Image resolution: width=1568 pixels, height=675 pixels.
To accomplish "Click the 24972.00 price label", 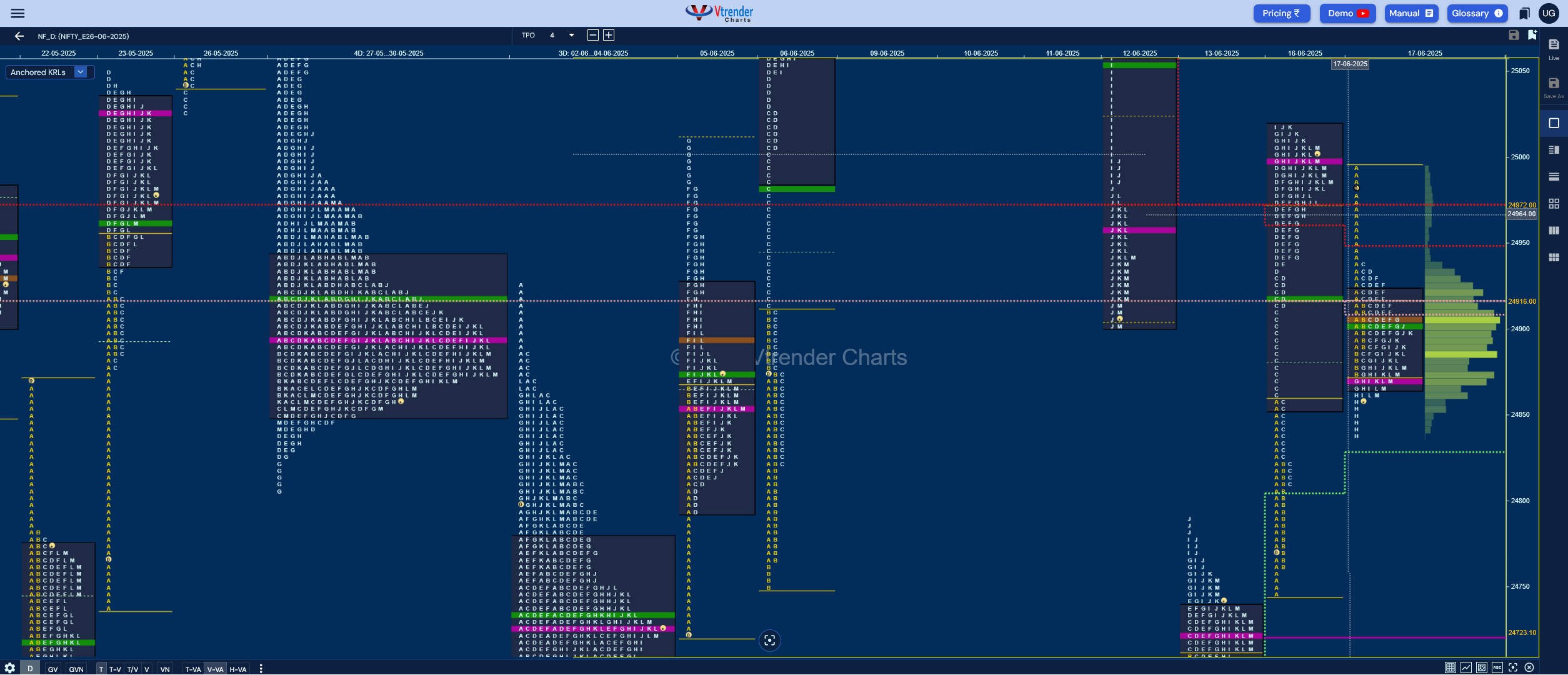I will [x=1522, y=205].
